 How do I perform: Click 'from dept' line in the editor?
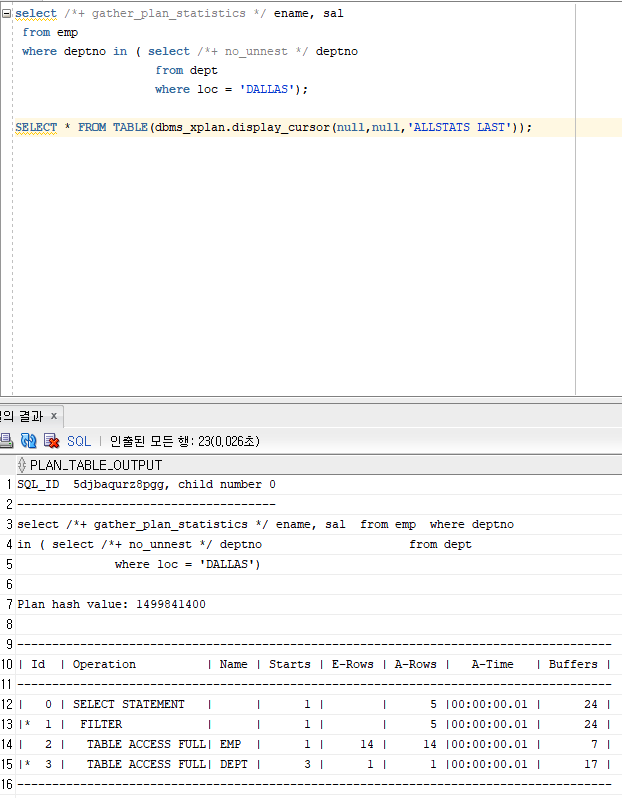(186, 70)
